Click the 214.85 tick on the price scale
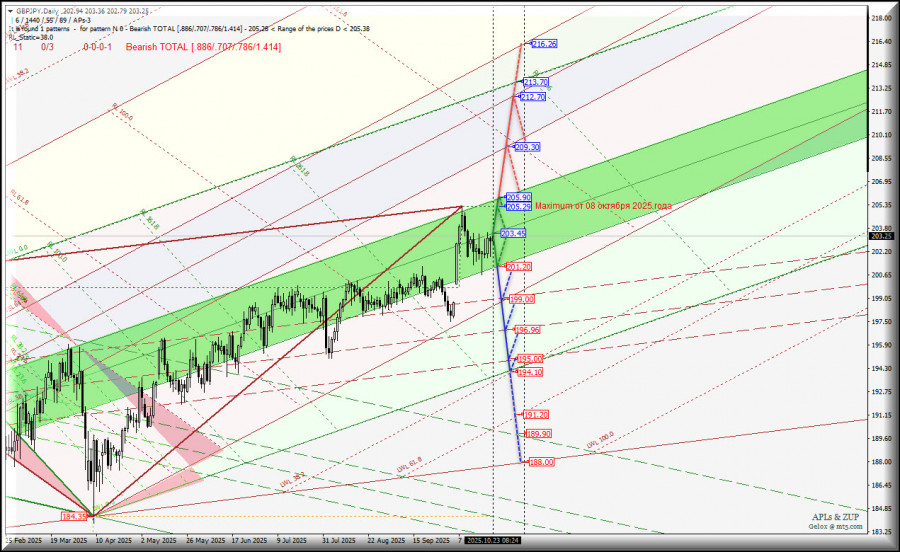This screenshot has width=900, height=552. pos(882,65)
